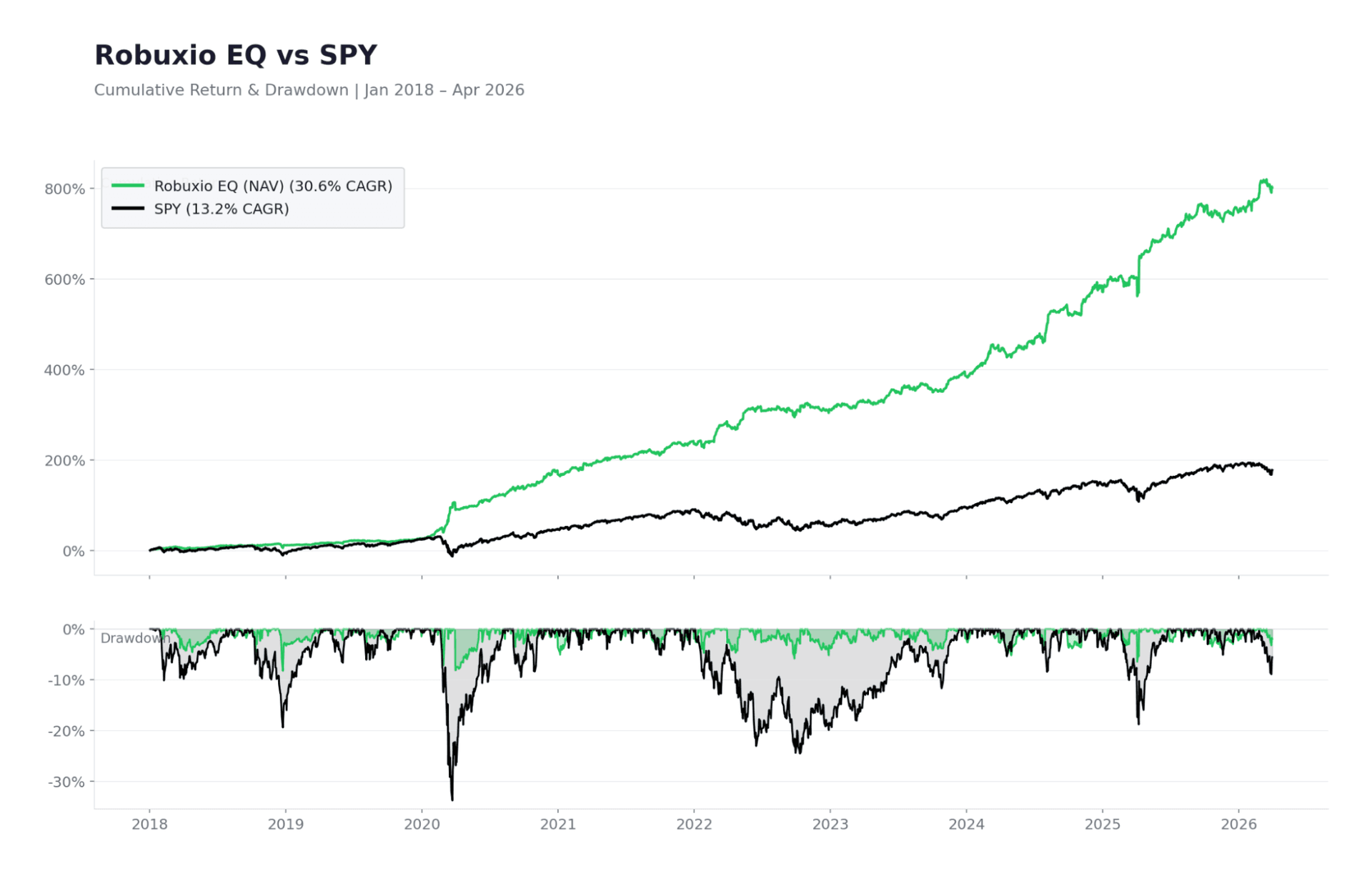
Task: Click the 200% y-axis label
Action: tap(64, 461)
